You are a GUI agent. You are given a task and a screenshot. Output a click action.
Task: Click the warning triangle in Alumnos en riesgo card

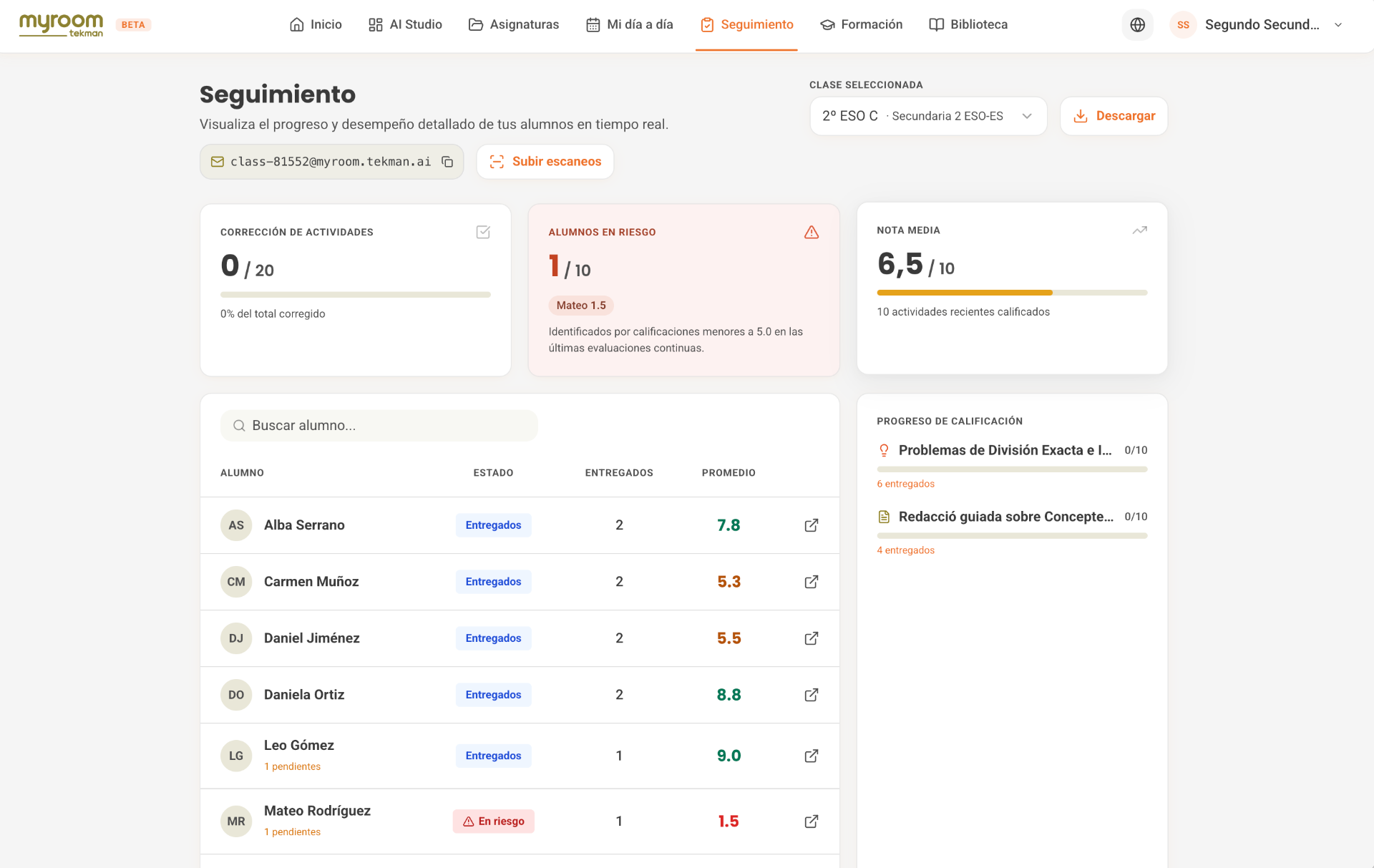click(x=811, y=232)
